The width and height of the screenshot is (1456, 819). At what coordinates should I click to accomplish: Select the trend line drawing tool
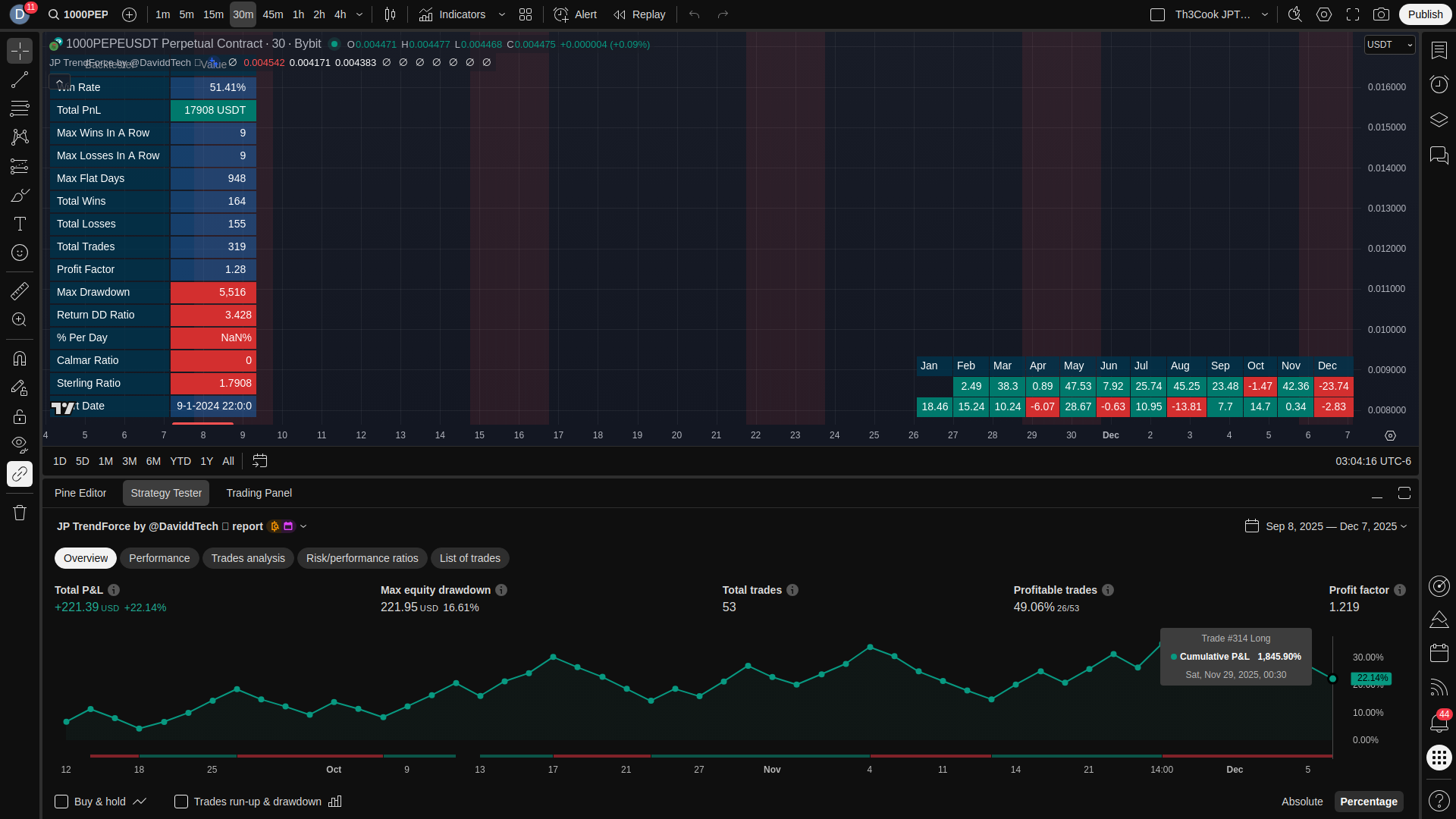(20, 80)
